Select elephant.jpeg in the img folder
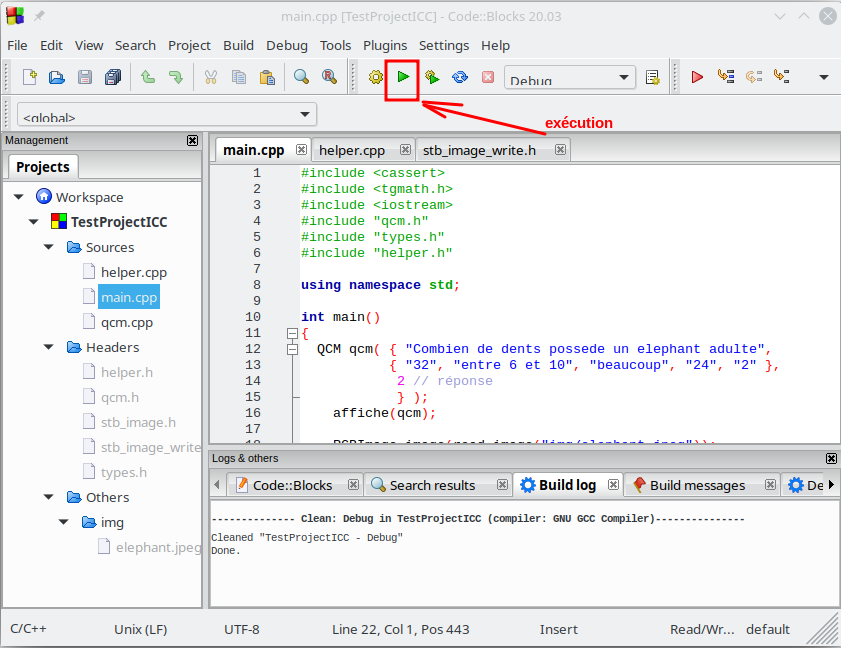 (159, 547)
